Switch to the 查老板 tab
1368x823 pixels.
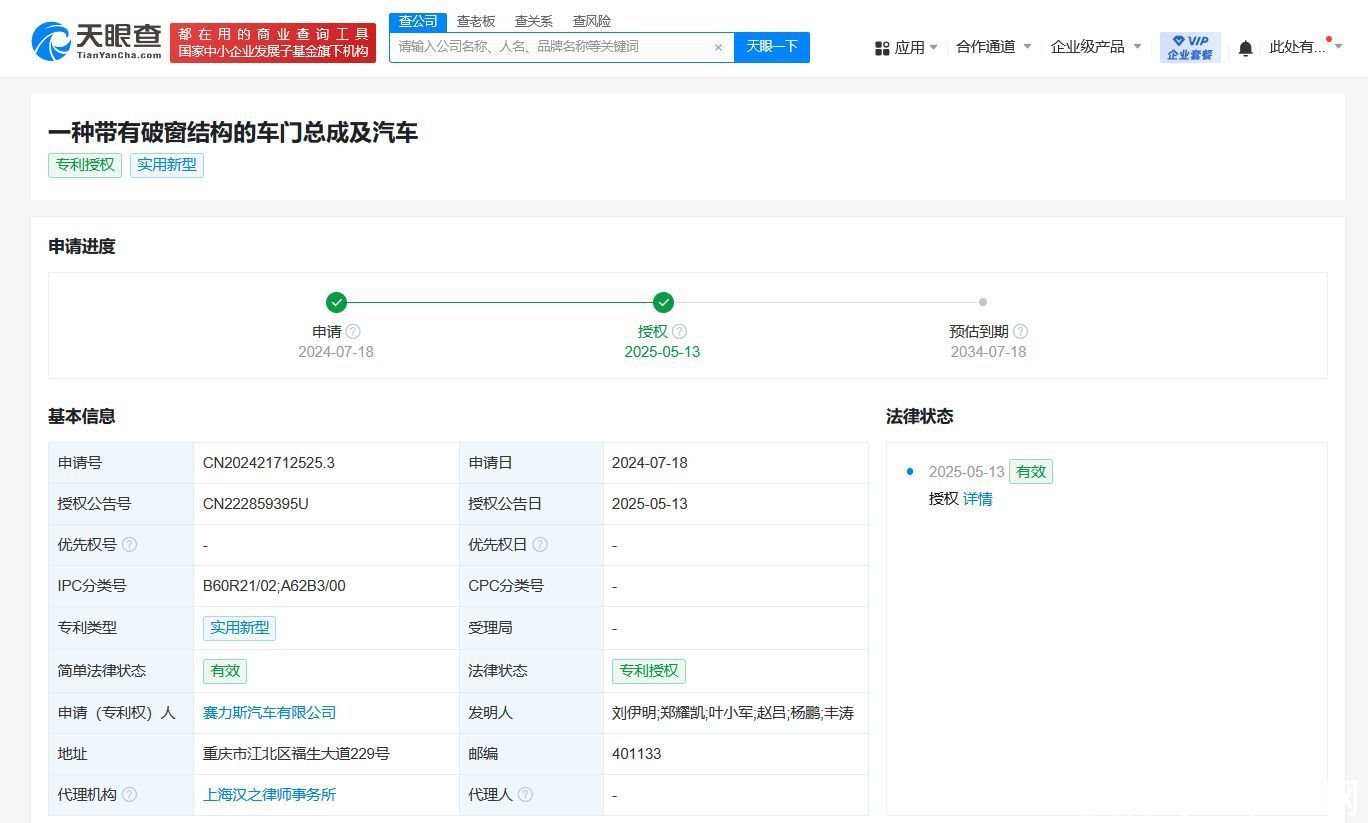pos(476,21)
